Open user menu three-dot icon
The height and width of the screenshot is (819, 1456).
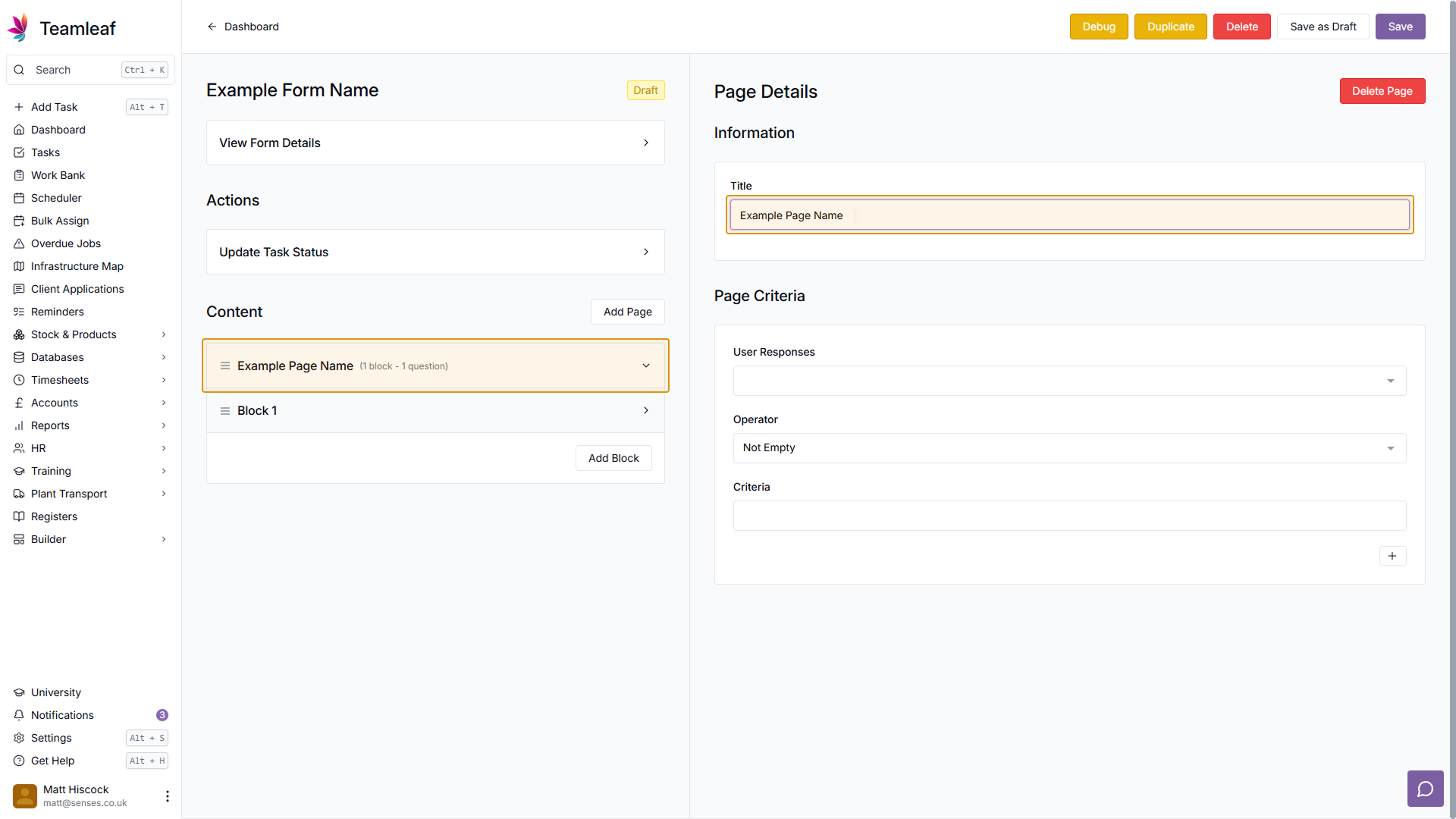[x=167, y=796]
